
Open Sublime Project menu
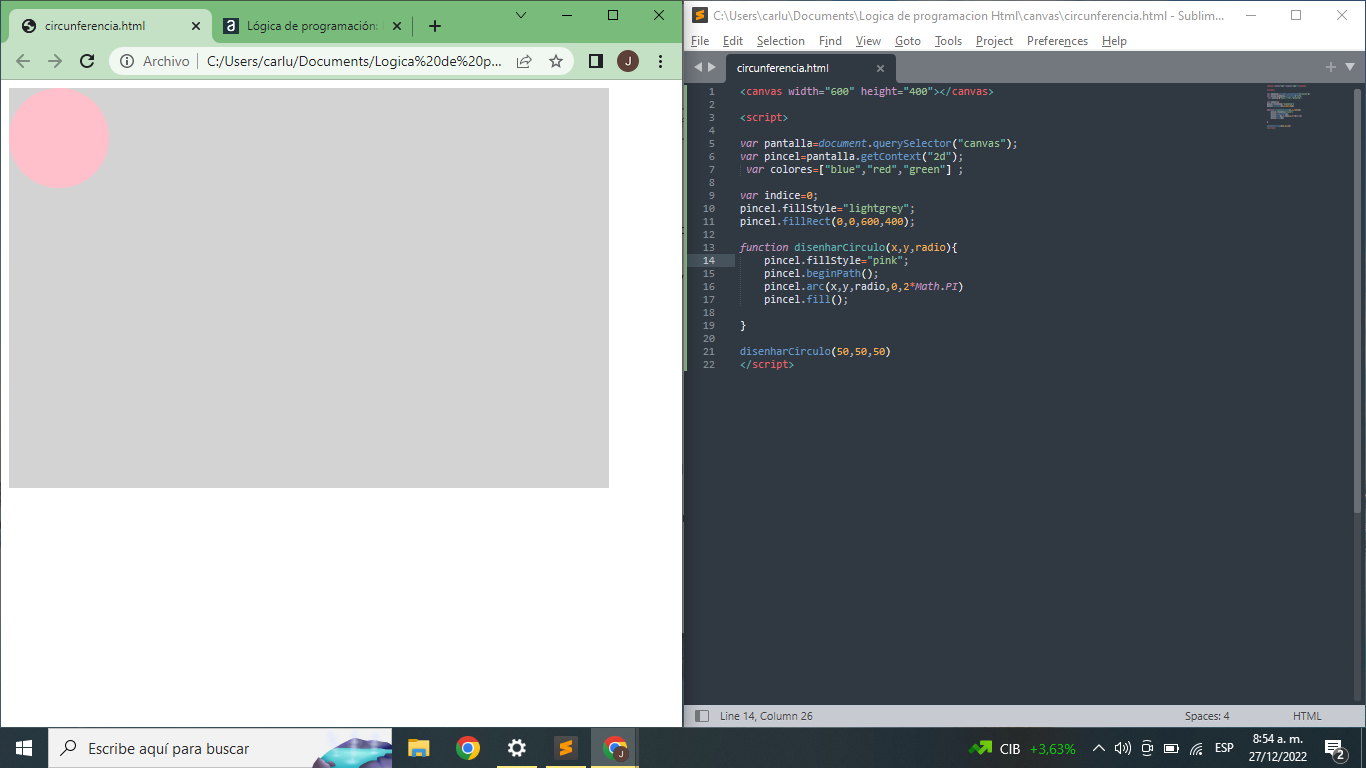click(x=994, y=41)
